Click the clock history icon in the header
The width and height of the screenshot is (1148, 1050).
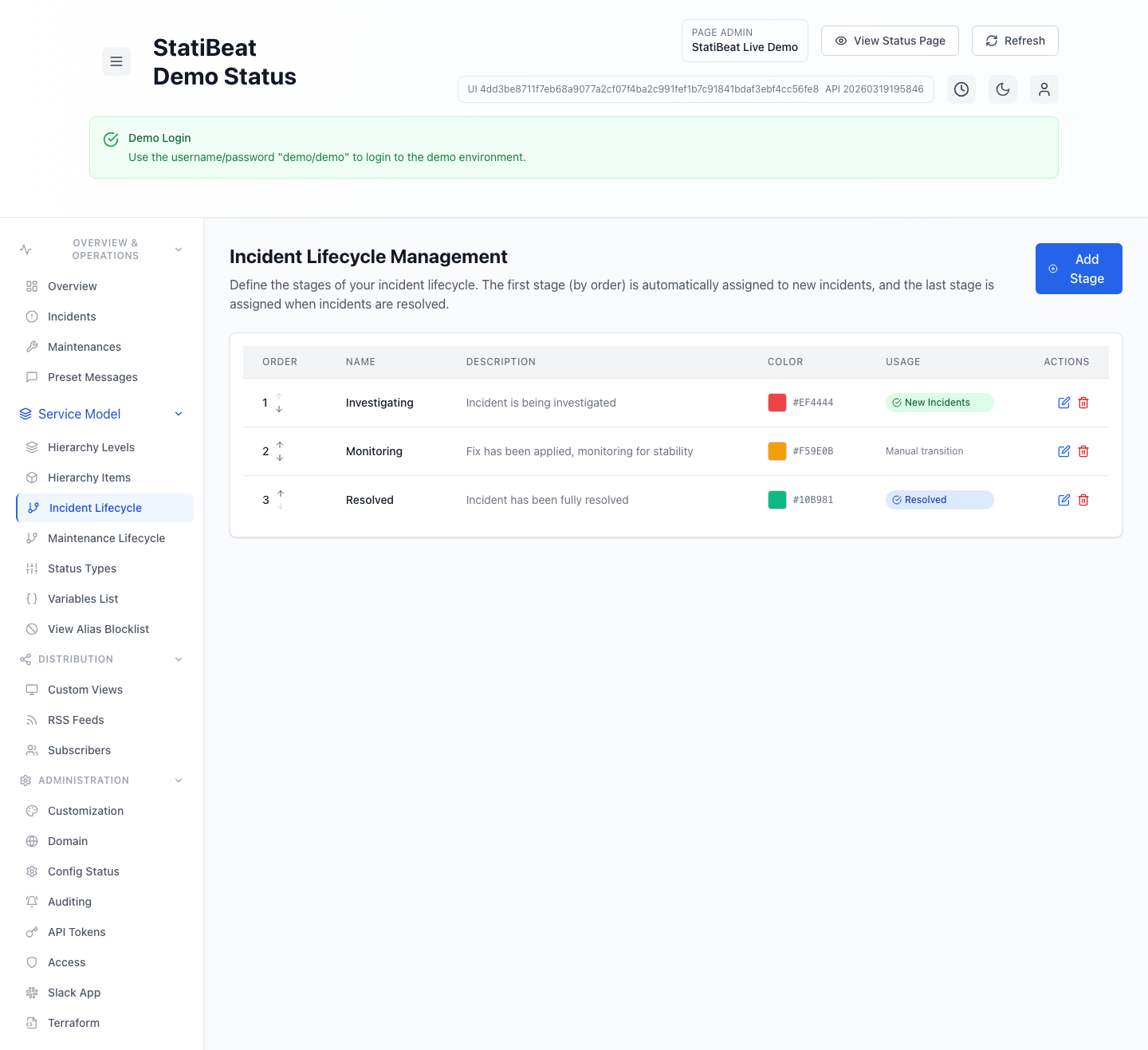[961, 89]
